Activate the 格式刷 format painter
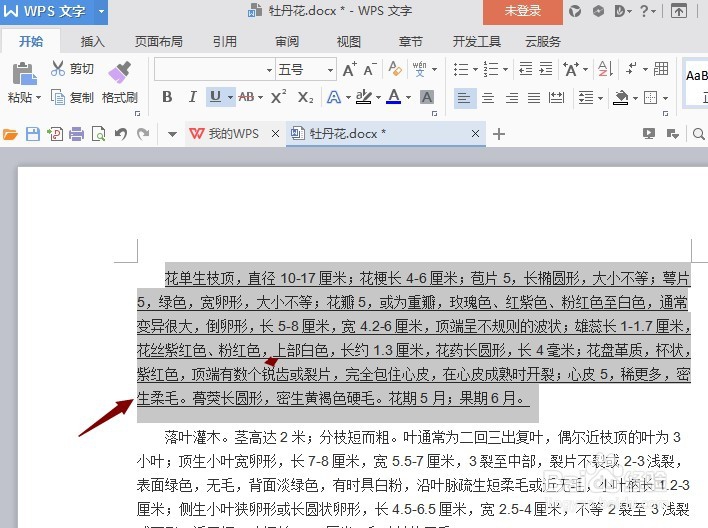 120,83
